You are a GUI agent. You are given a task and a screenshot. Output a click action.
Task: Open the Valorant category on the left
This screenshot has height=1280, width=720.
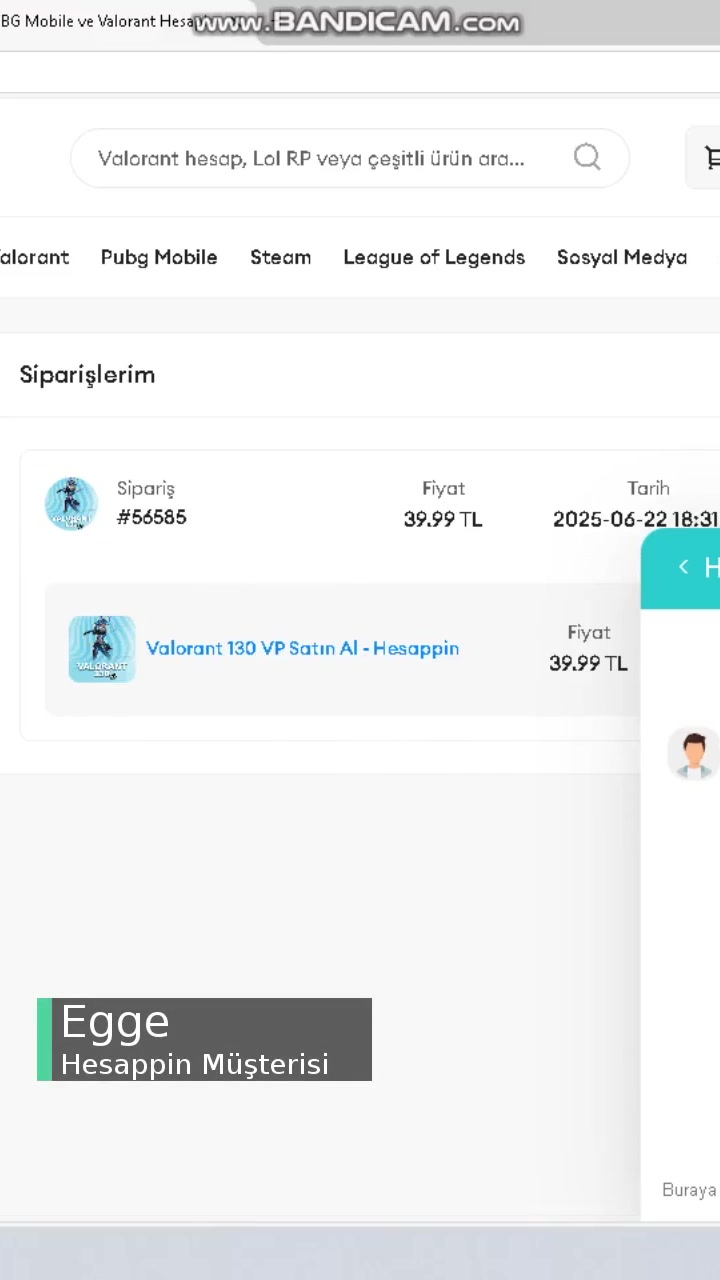click(x=34, y=257)
